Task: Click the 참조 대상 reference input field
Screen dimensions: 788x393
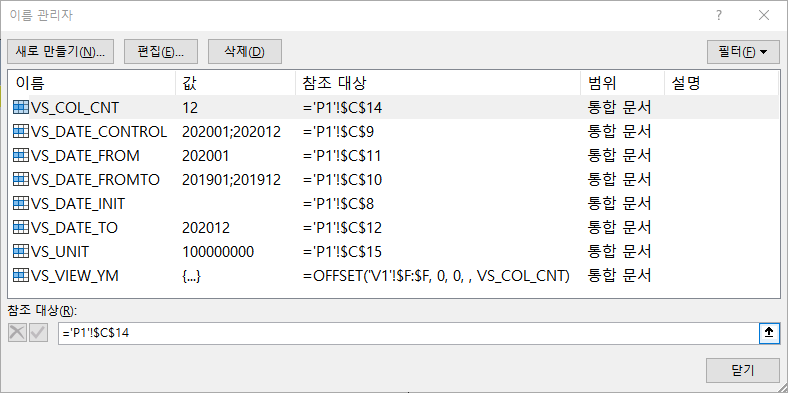Action: pyautogui.click(x=408, y=333)
